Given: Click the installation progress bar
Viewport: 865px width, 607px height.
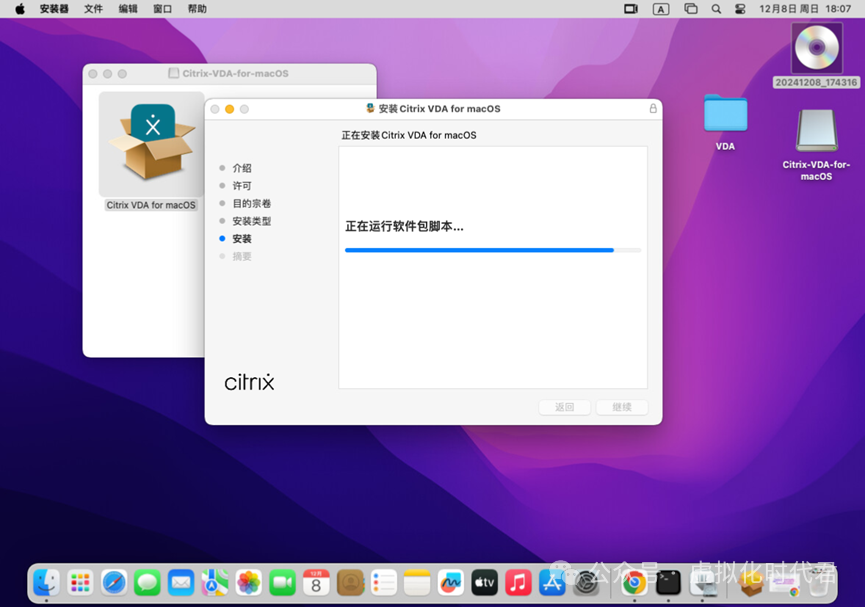Looking at the screenshot, I should (493, 250).
